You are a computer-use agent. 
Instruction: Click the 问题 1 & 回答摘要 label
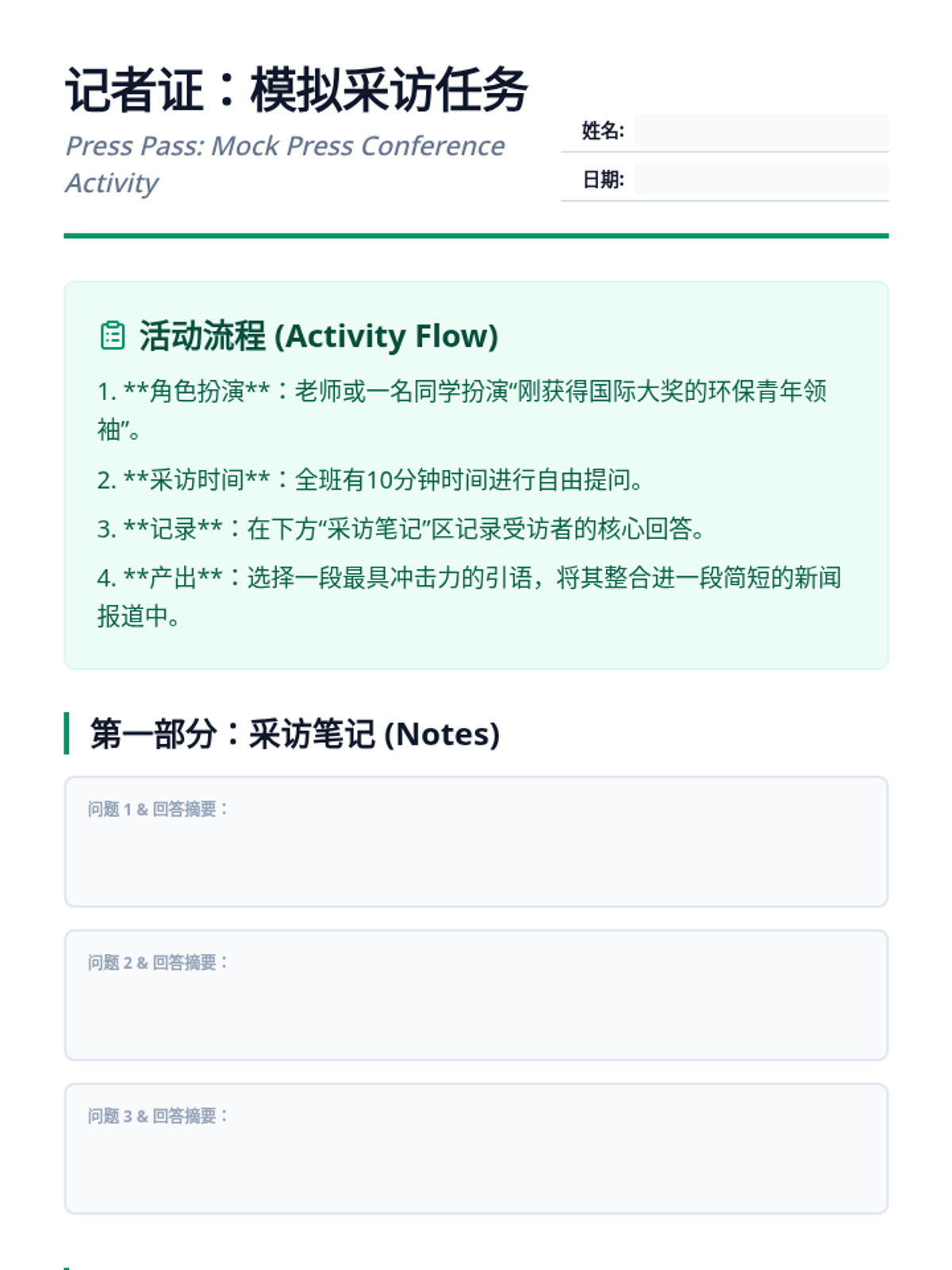[x=158, y=809]
